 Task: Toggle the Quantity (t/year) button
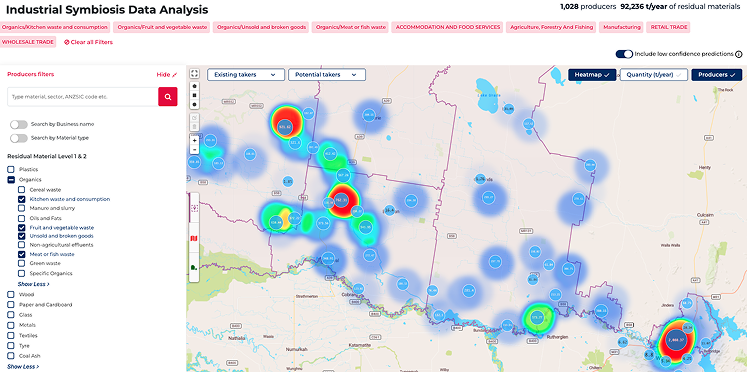coord(654,75)
